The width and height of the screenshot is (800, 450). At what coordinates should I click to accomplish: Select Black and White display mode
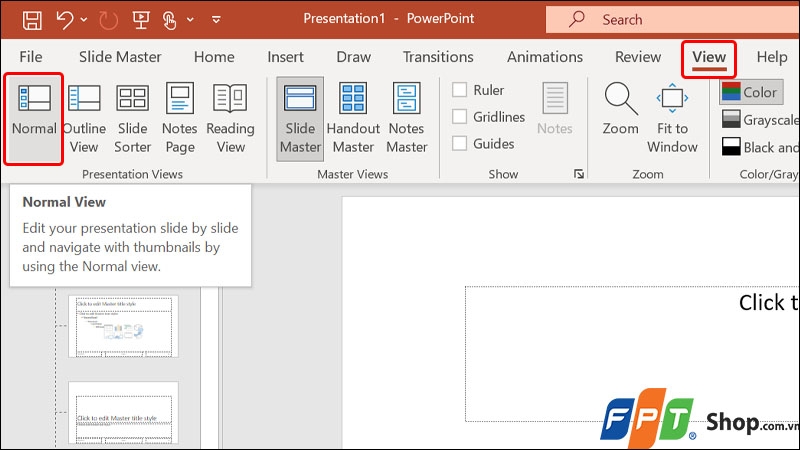(759, 147)
